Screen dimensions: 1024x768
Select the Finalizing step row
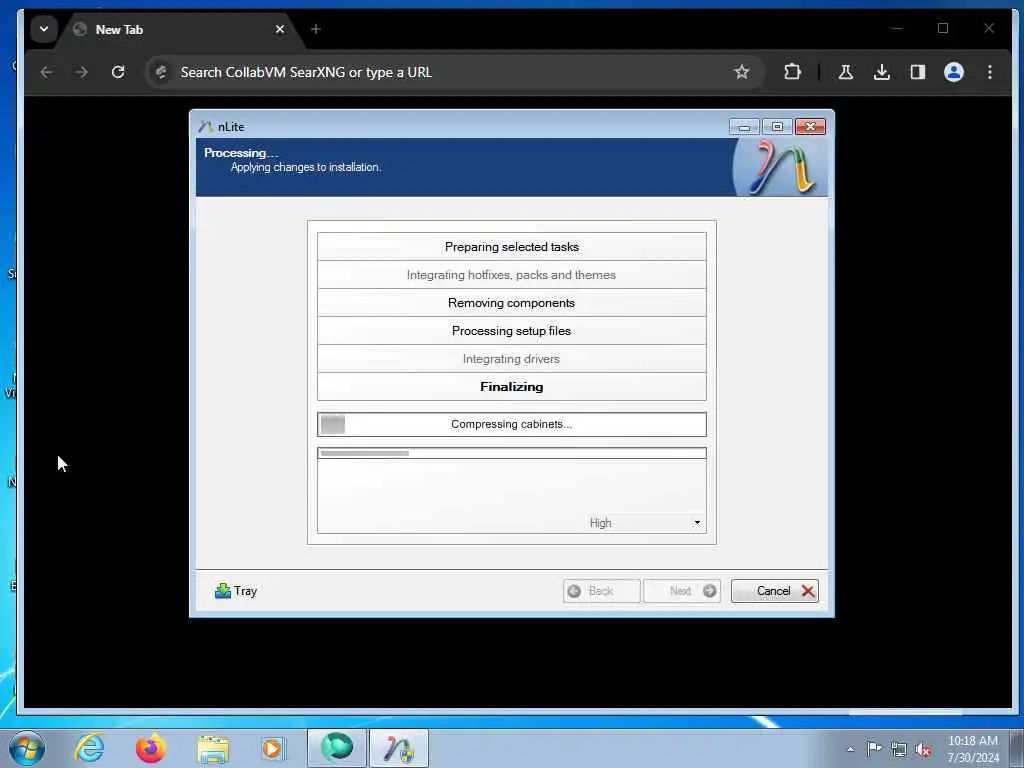511,387
